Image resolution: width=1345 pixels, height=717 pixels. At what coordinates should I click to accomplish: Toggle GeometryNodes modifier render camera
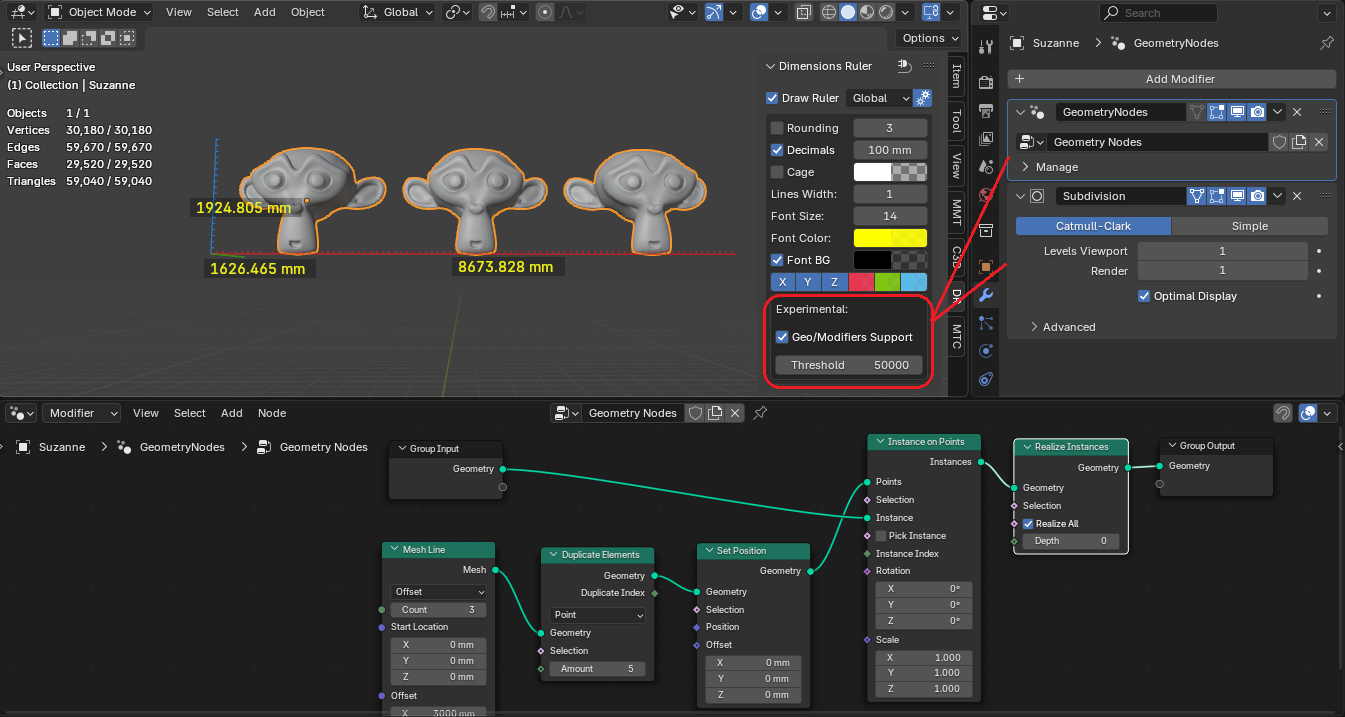(1257, 112)
